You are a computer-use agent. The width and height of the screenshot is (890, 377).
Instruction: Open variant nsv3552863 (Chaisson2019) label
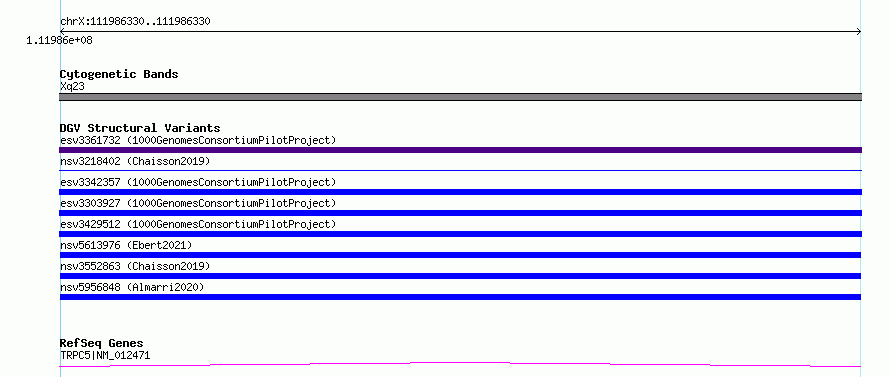point(135,266)
